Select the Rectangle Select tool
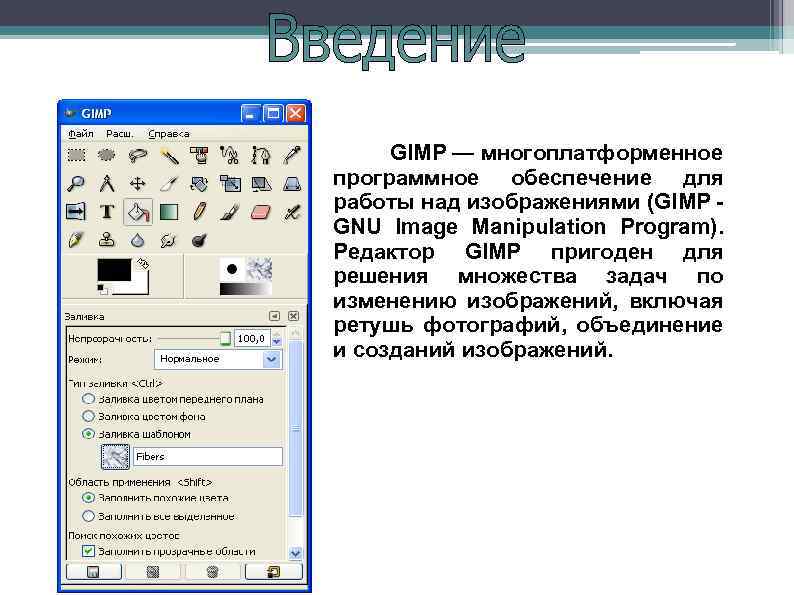The width and height of the screenshot is (794, 595). (x=76, y=155)
